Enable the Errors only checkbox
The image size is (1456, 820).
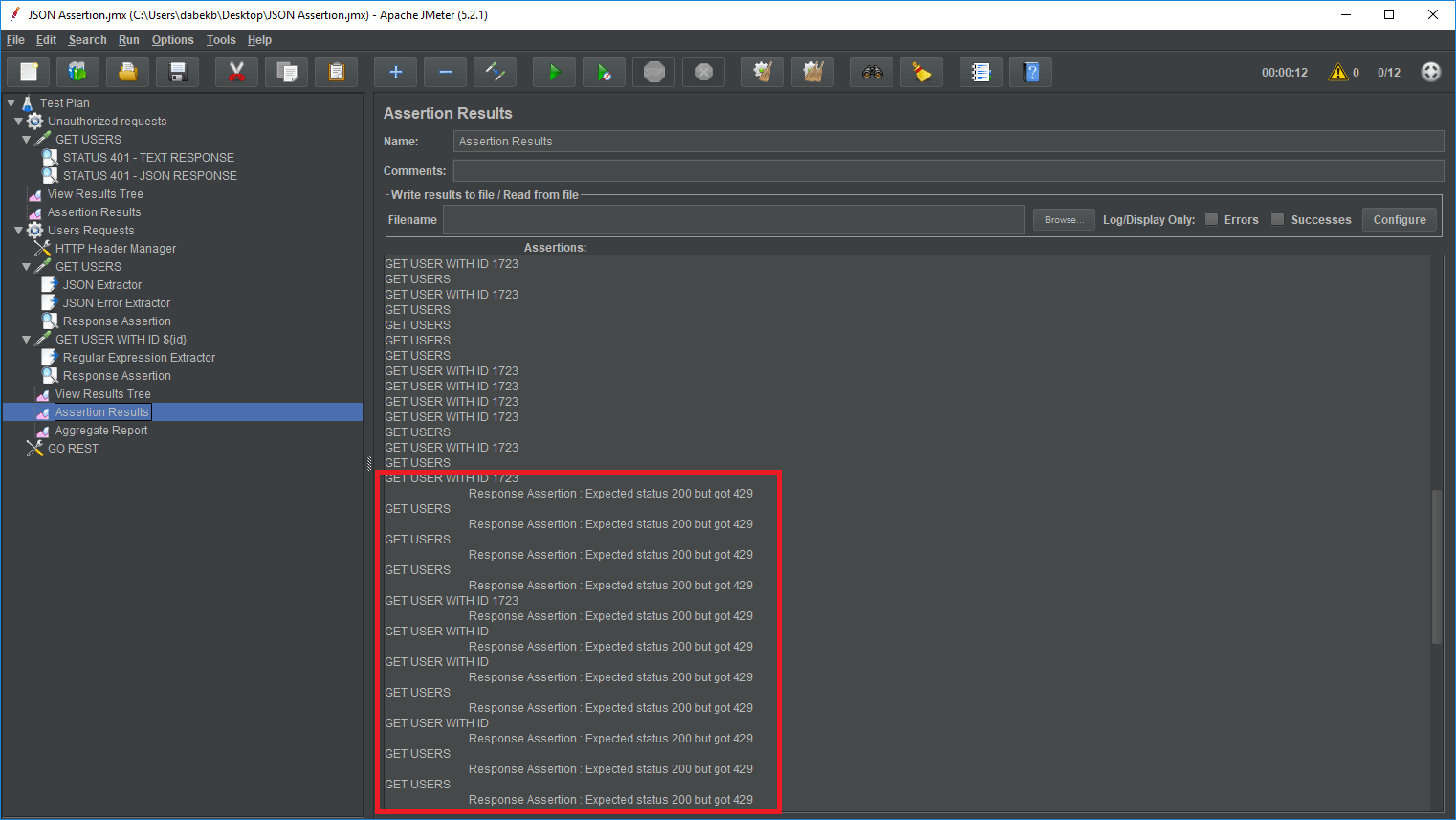tap(1211, 219)
